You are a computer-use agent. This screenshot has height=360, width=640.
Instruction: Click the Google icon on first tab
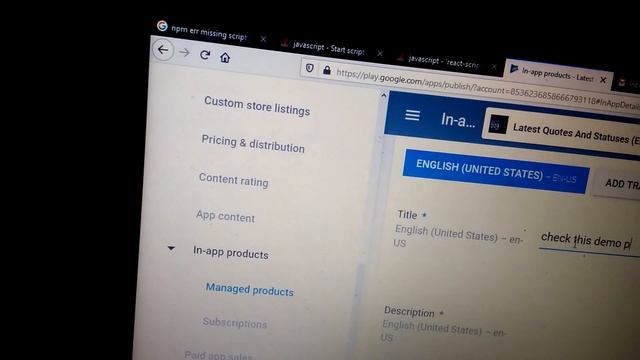pos(162,26)
